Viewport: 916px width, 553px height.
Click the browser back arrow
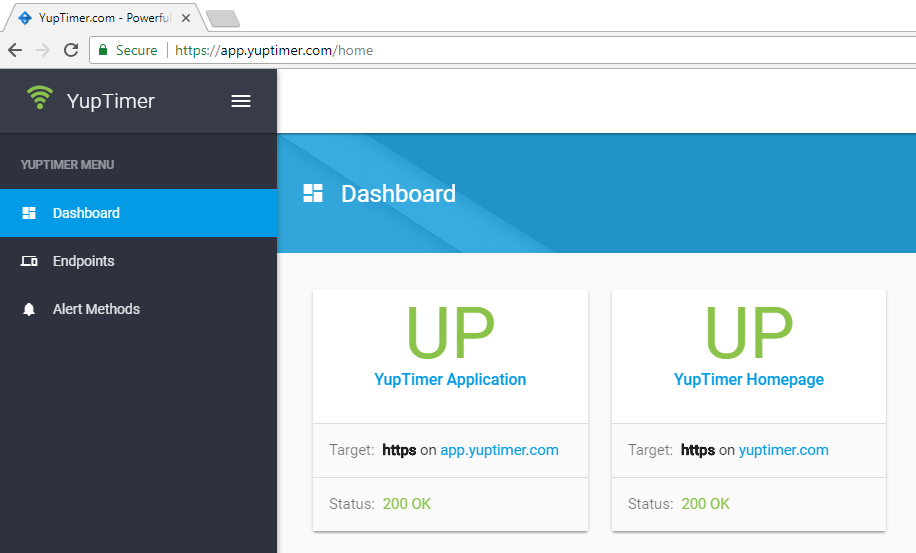(15, 50)
